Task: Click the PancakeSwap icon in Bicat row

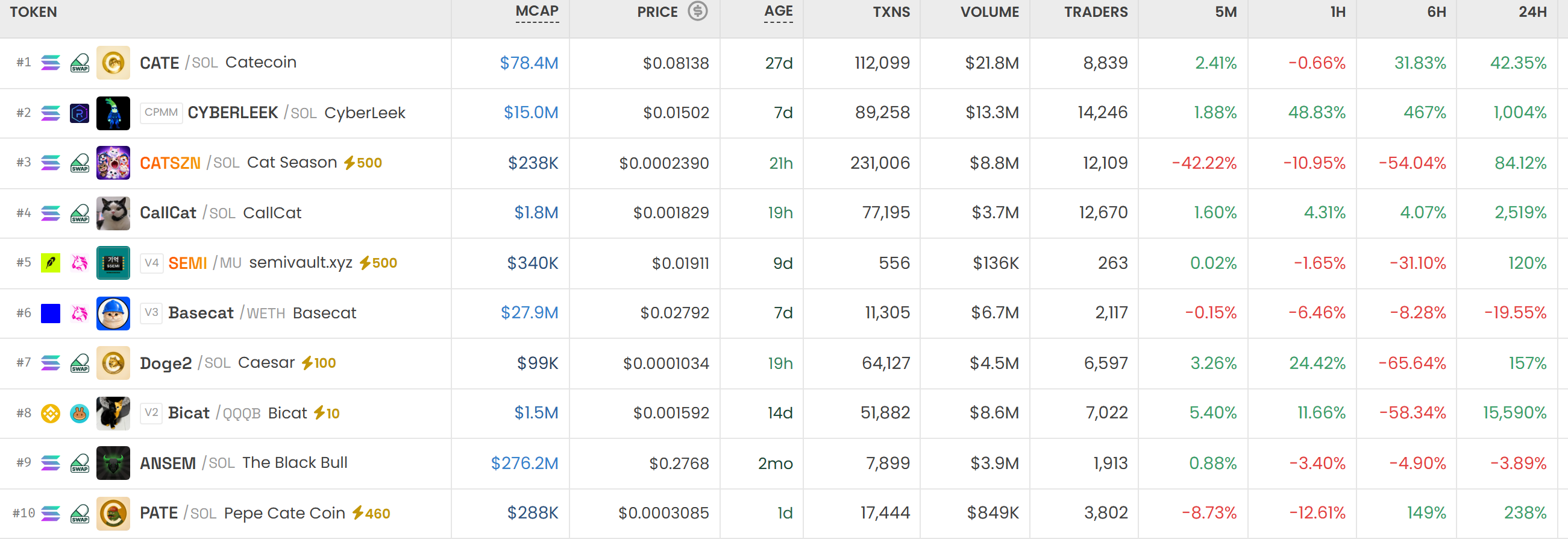Action: coord(80,414)
